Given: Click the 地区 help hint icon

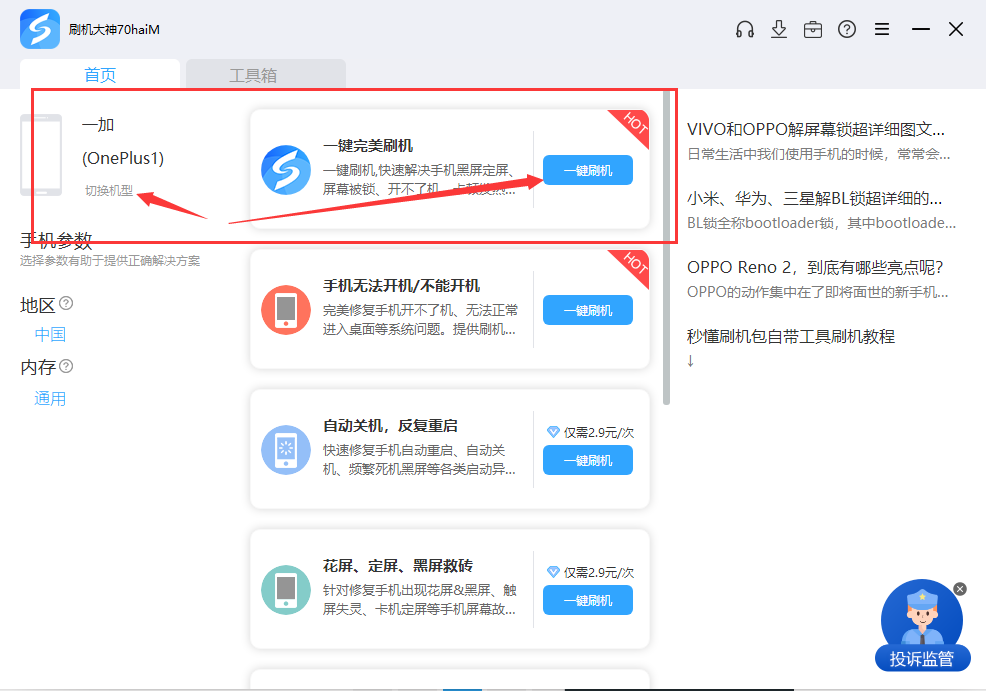Looking at the screenshot, I should [66, 303].
